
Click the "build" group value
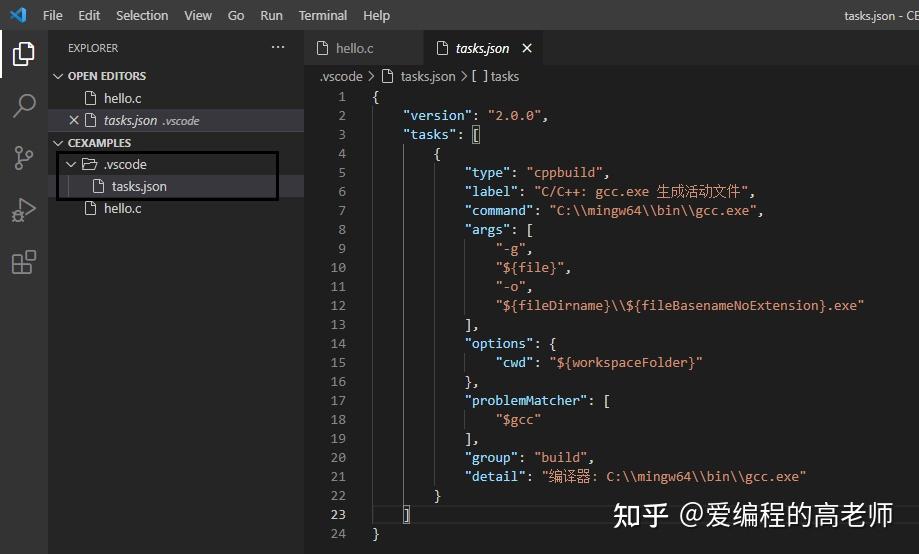coord(560,457)
